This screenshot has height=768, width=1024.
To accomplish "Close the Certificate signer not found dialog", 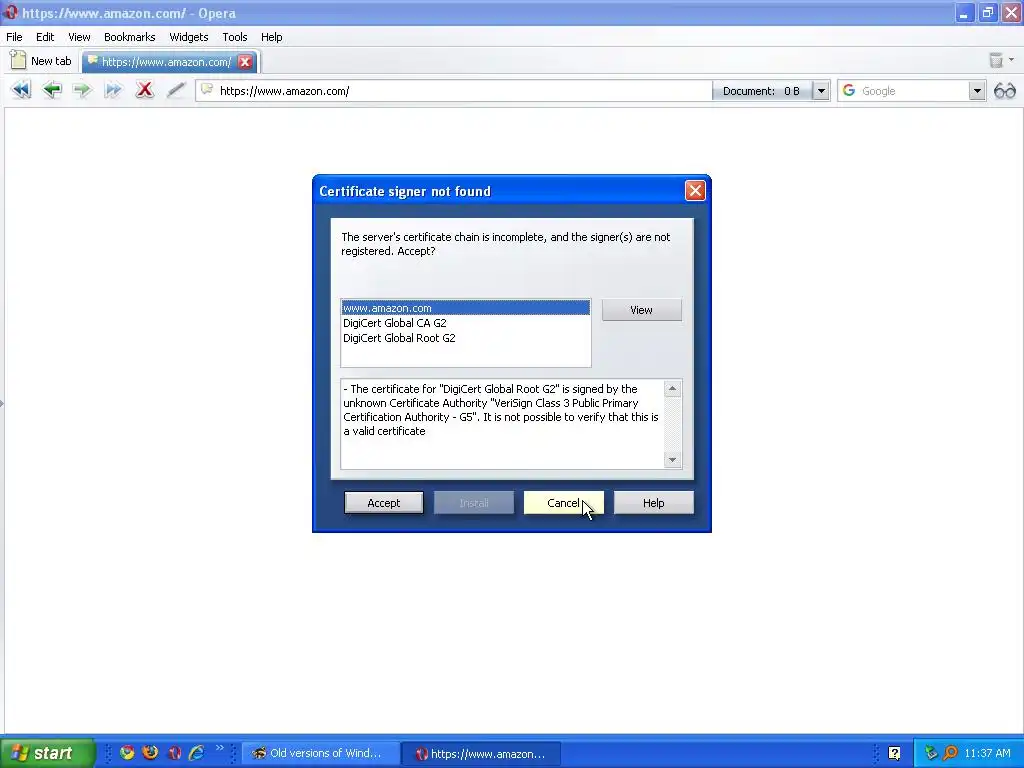I will click(x=695, y=191).
